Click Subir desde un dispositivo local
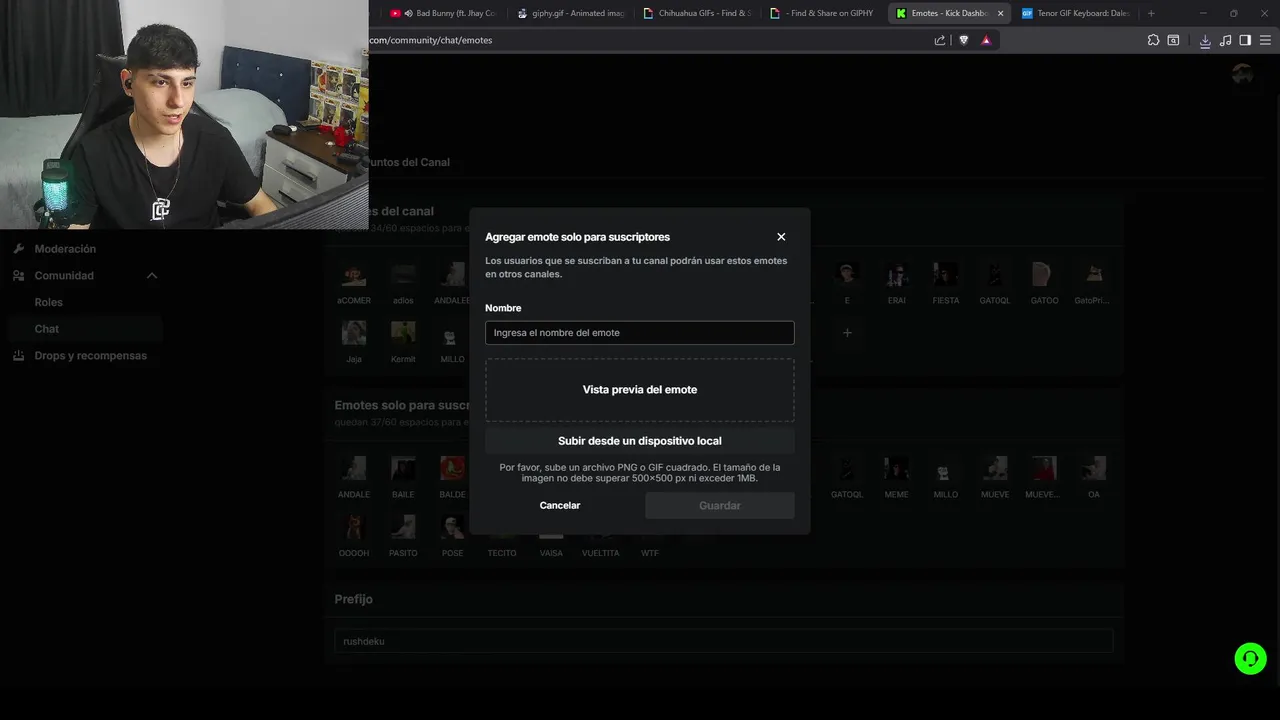 point(640,441)
